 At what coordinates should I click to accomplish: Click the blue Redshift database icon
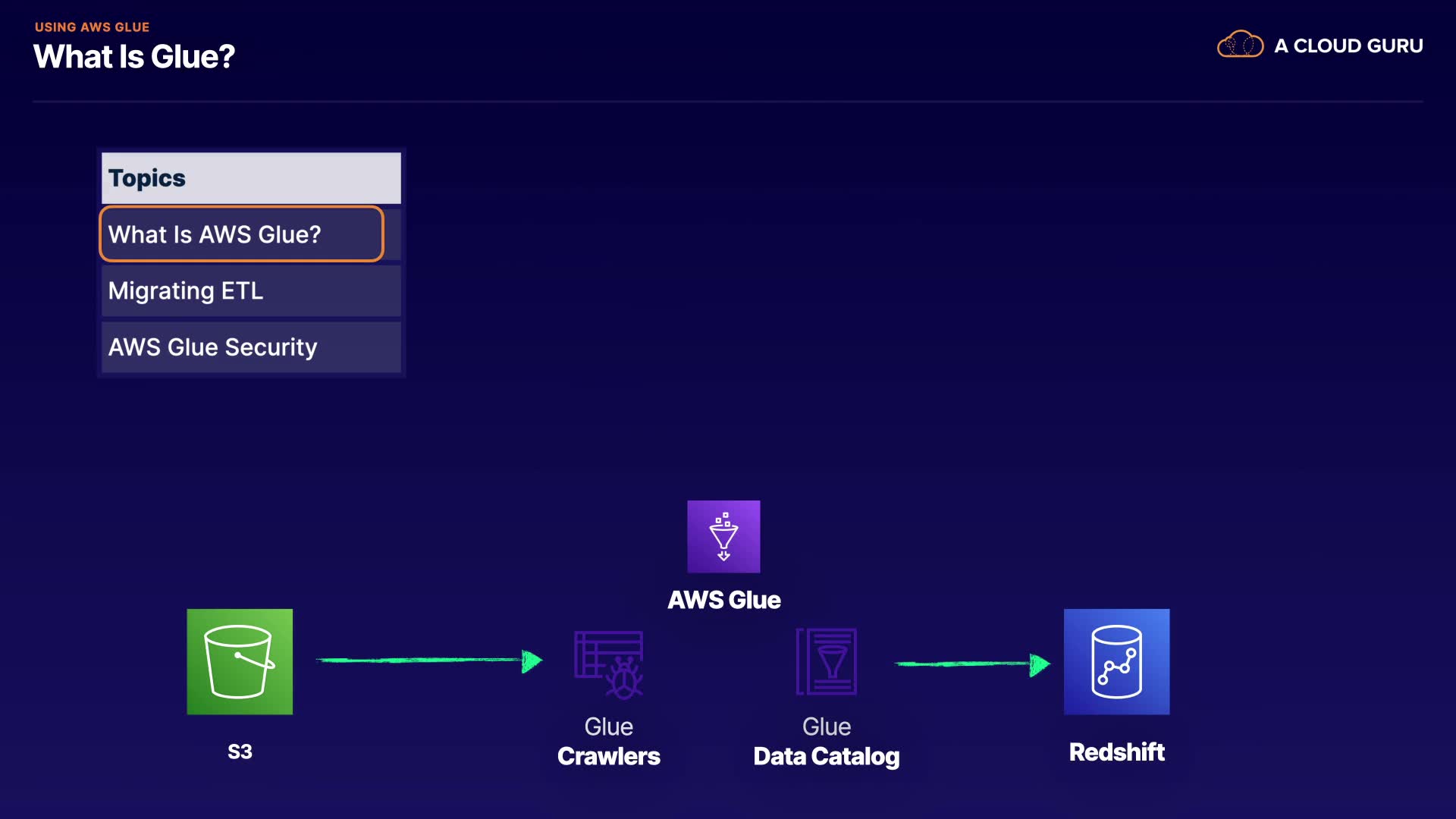tap(1116, 661)
